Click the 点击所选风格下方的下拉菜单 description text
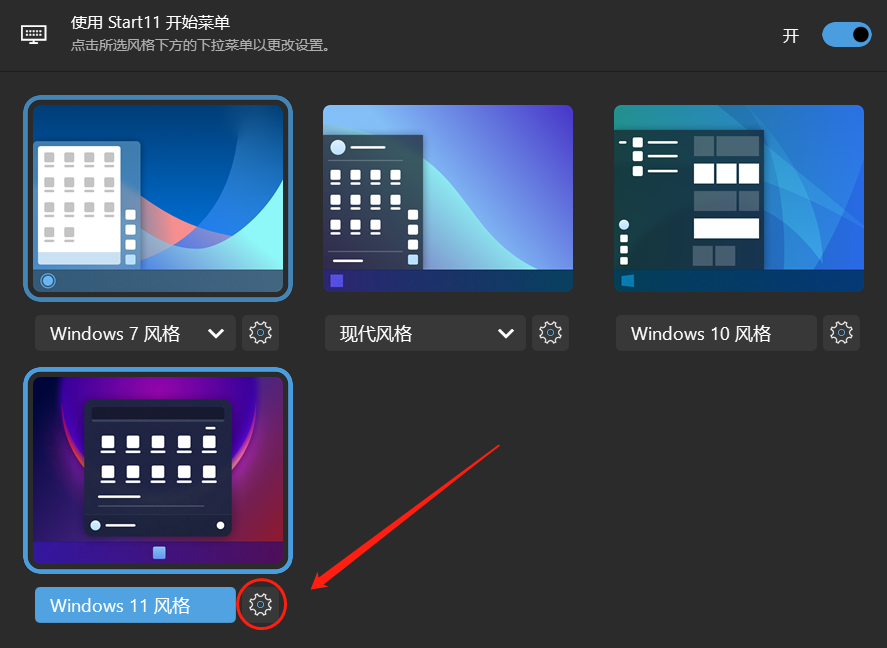 (200, 45)
